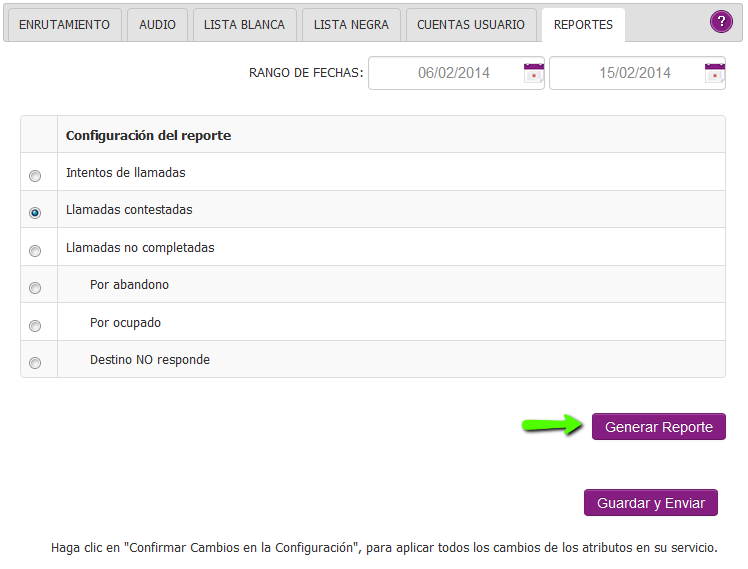Screen dimensions: 748x569
Task: Click the Llamadas no completadas label text
Action: click(x=140, y=248)
